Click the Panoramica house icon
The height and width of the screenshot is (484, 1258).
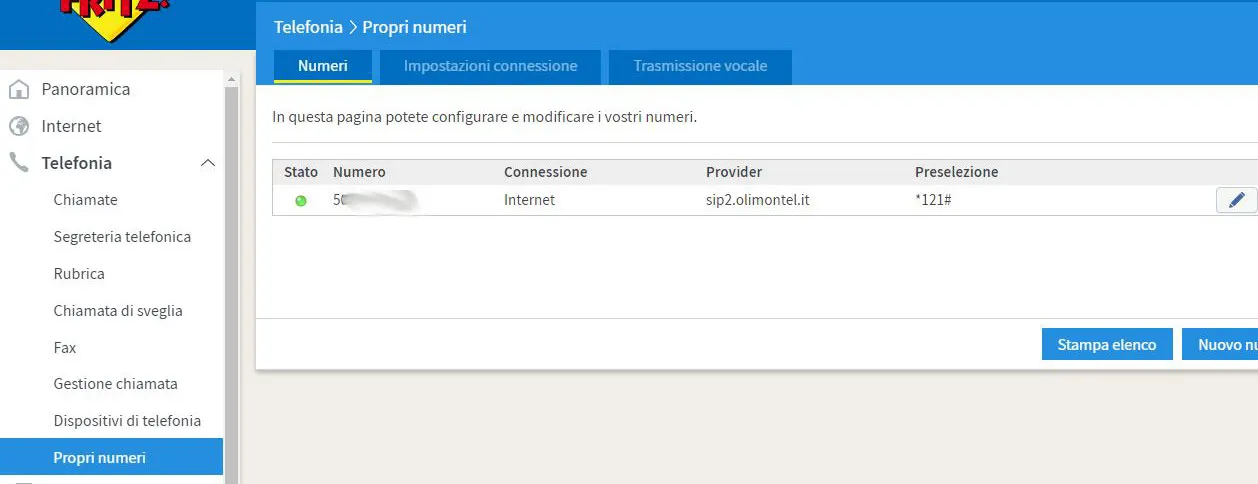18,90
